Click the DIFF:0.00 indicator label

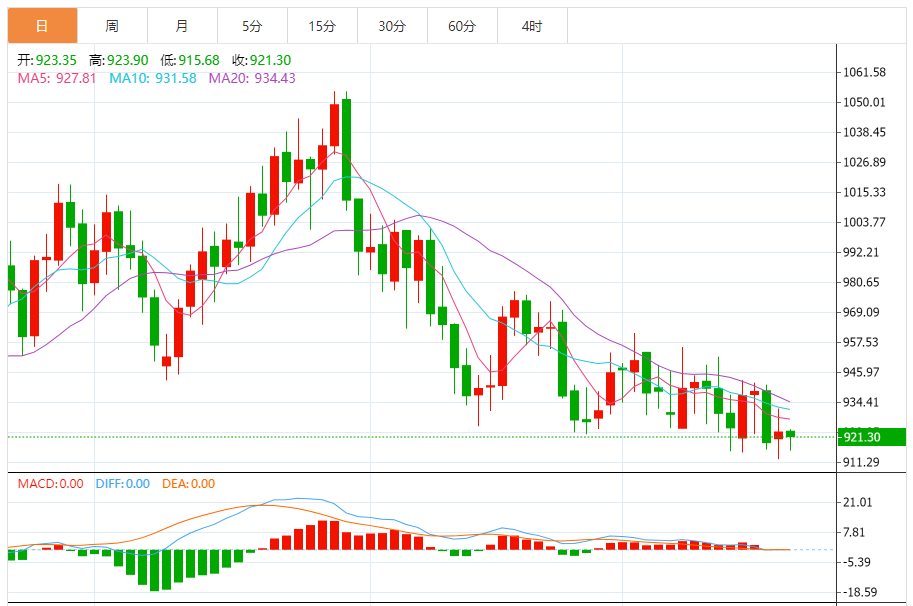coord(123,484)
